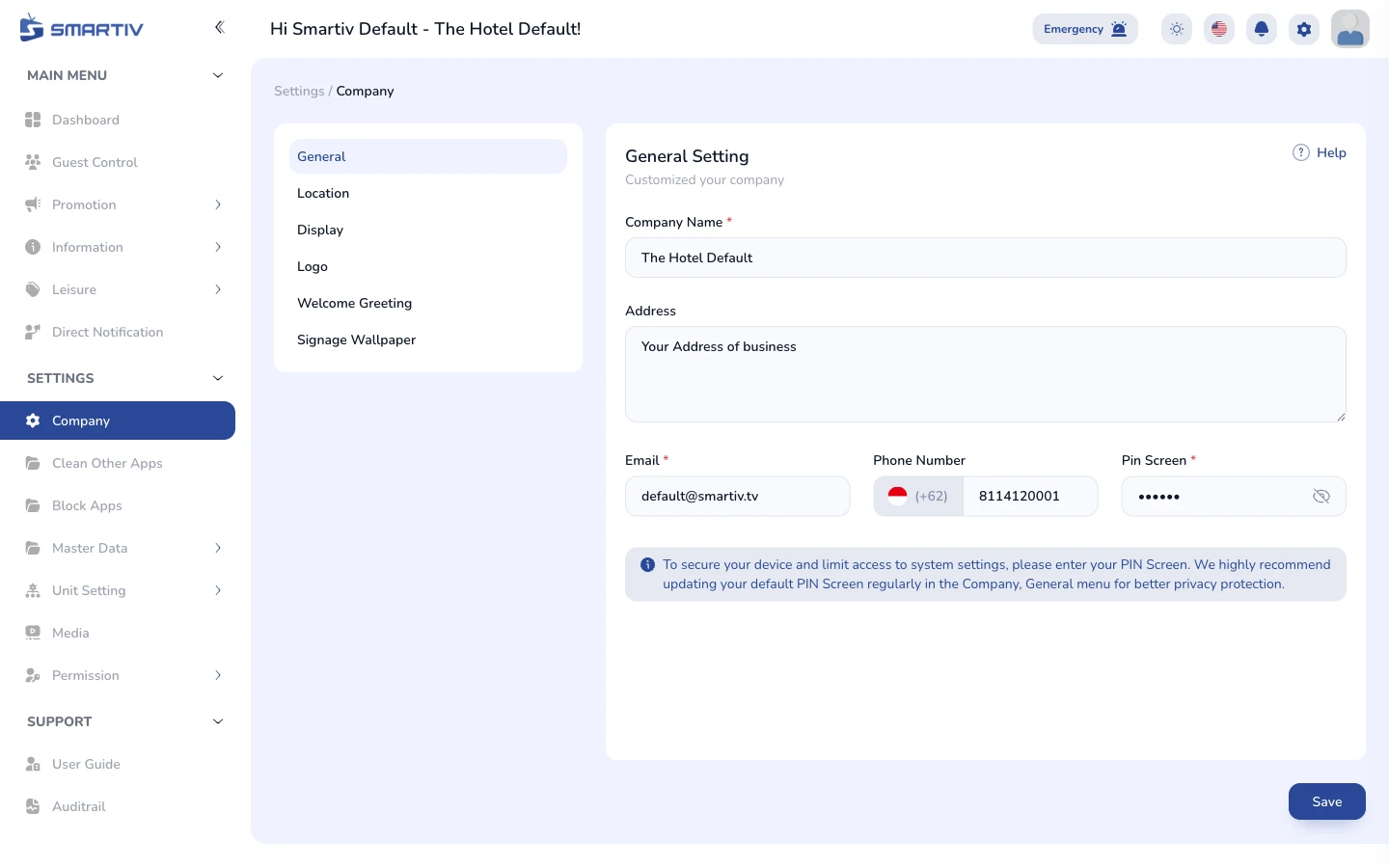Open the phone country code selector (+62)

918,496
